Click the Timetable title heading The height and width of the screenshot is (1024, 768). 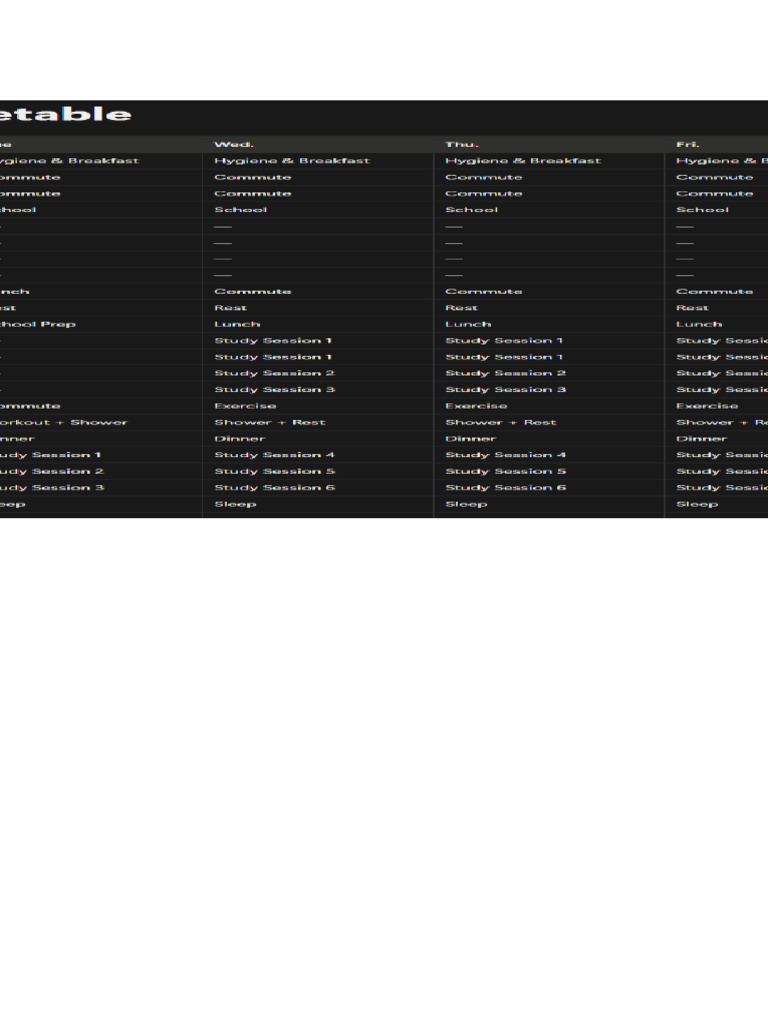coord(65,114)
